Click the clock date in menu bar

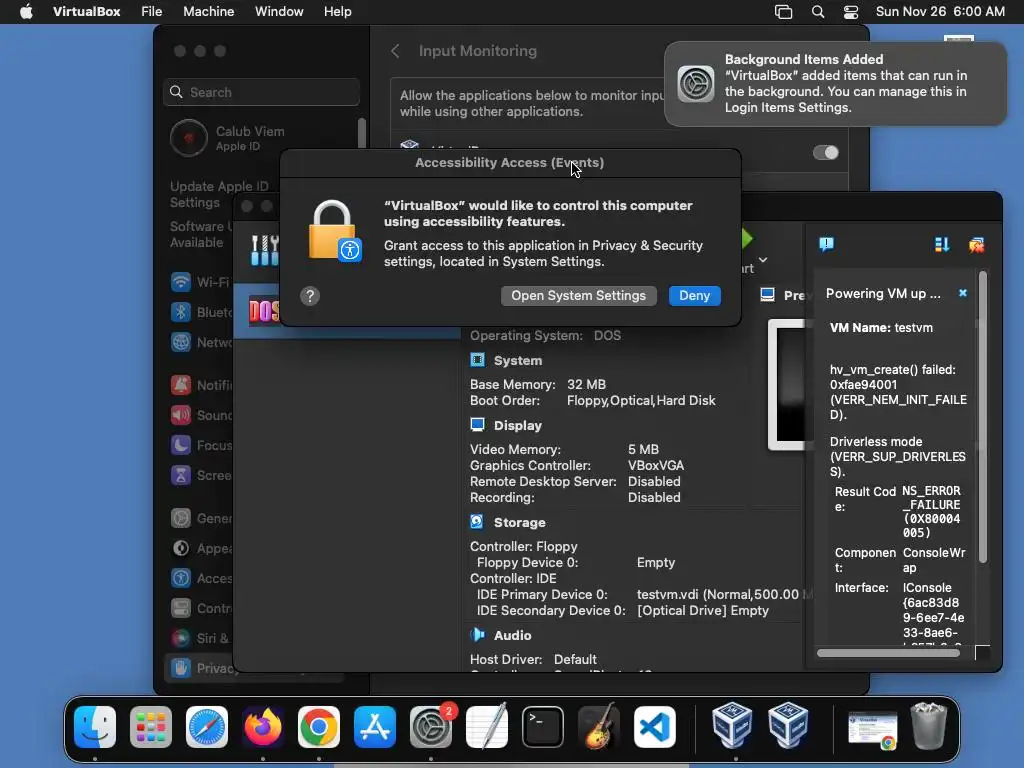[x=940, y=12]
